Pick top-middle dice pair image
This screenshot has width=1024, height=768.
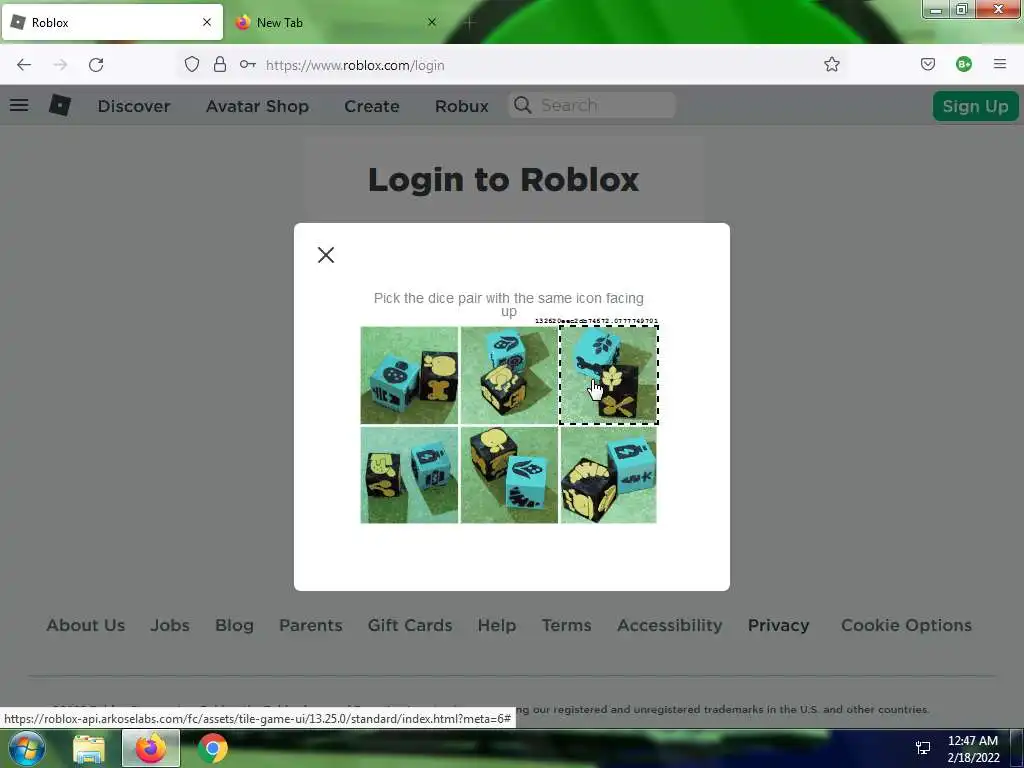click(509, 376)
